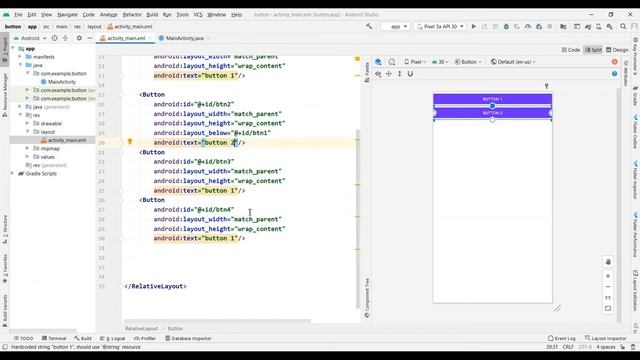Open the Profile app gauge icon
The image size is (640, 360).
(528, 27)
